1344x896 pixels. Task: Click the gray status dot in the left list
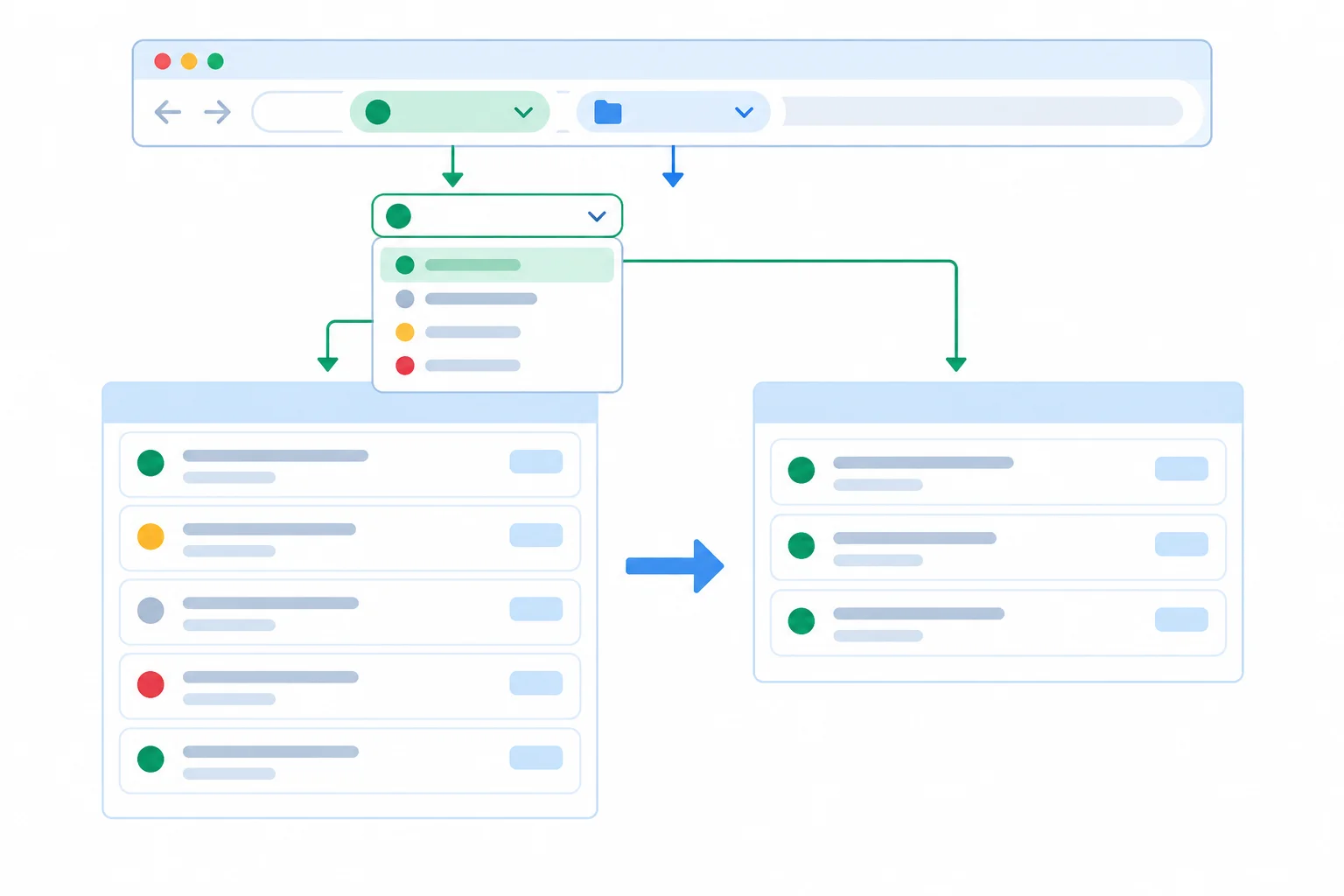[150, 610]
